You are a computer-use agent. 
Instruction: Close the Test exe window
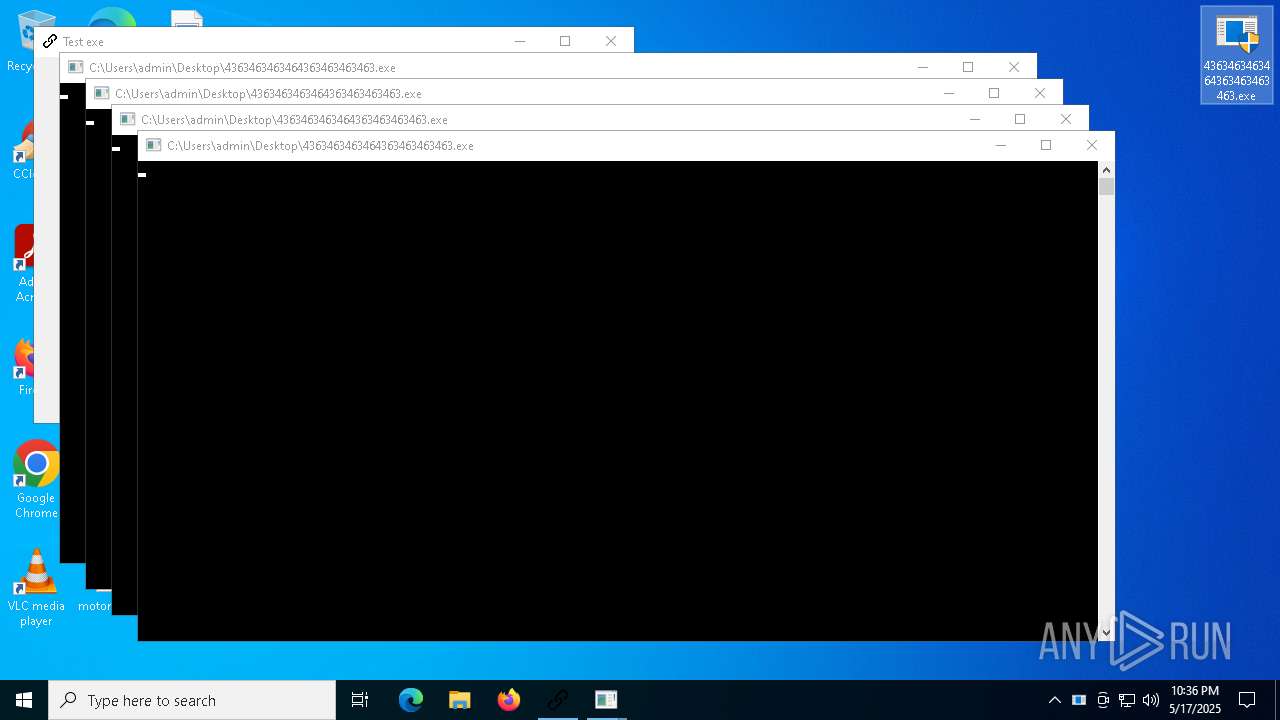[611, 41]
